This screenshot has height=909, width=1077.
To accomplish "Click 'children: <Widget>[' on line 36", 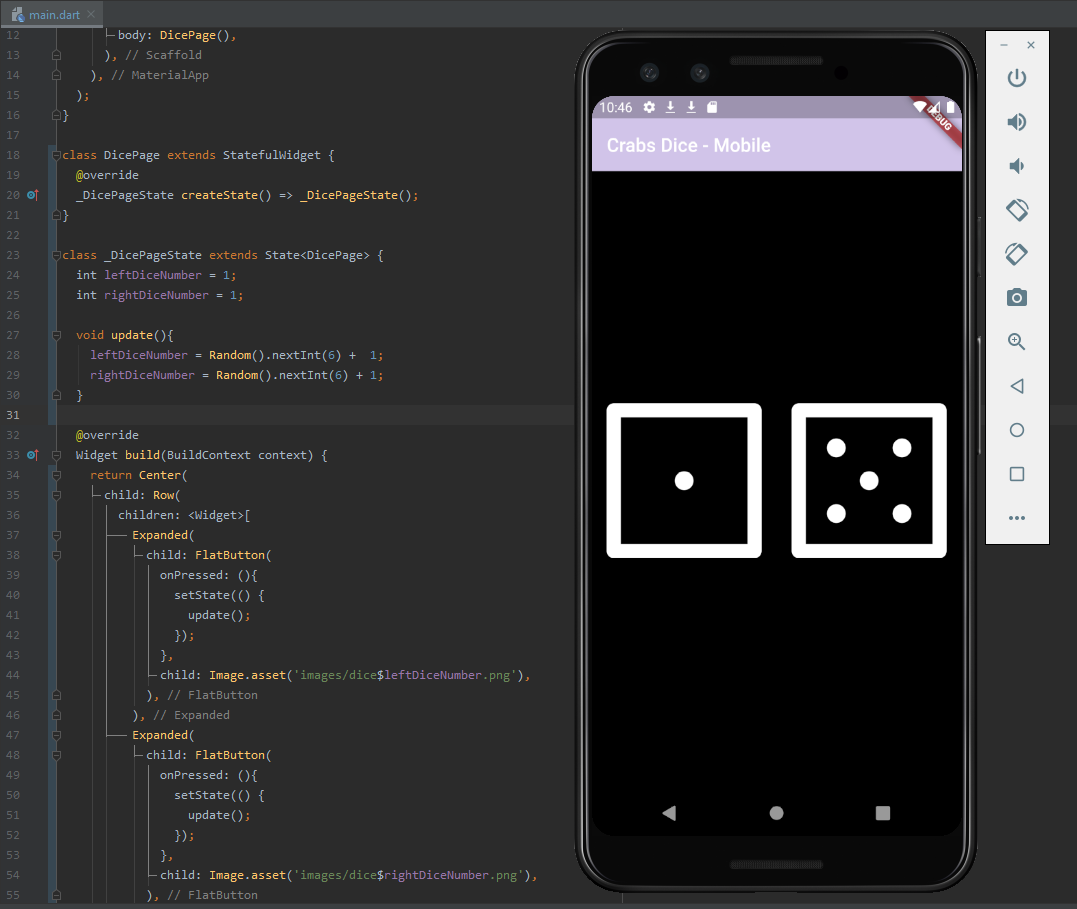I will click(x=184, y=515).
